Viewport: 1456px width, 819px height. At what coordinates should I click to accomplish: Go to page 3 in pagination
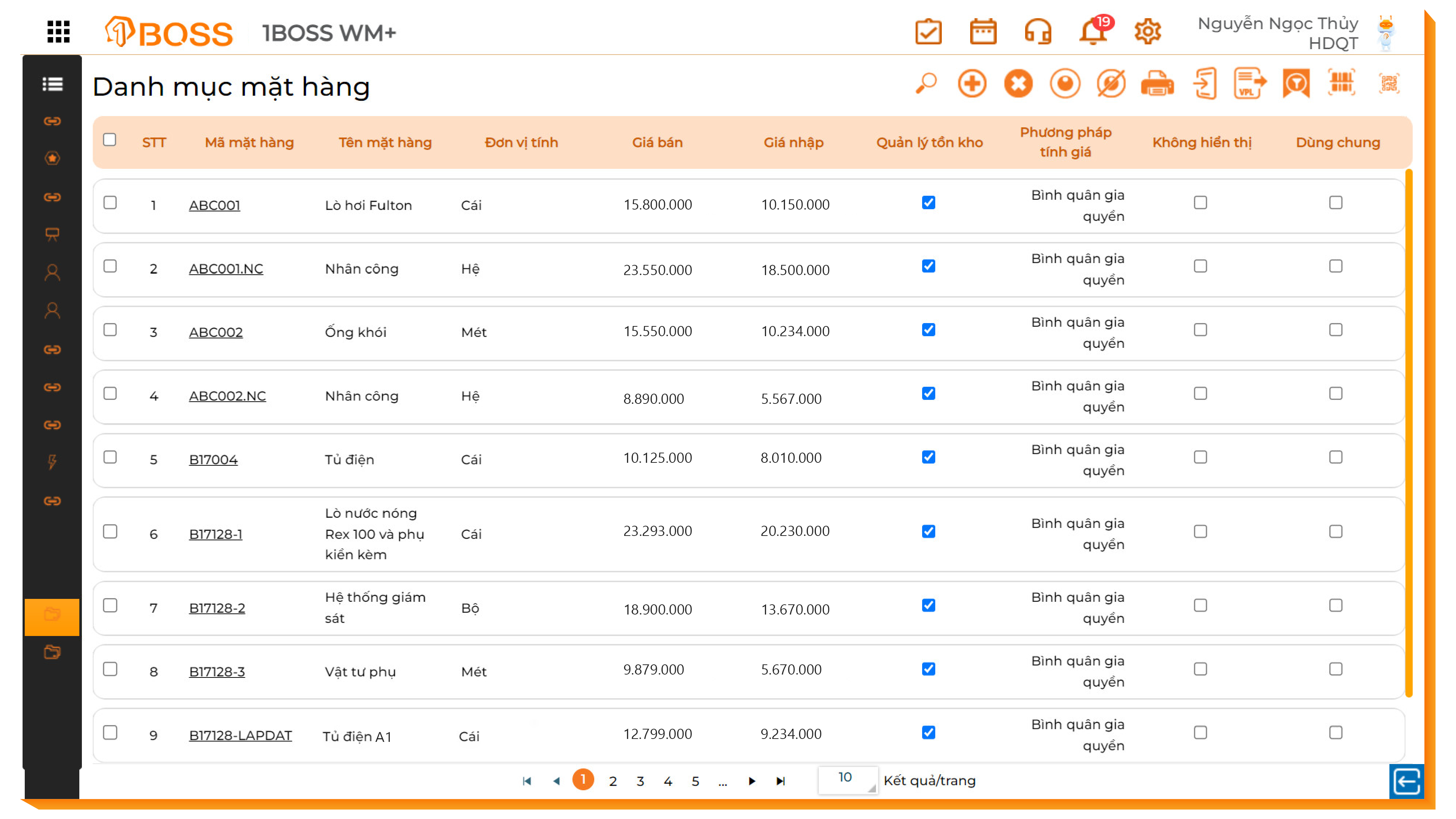[x=640, y=781]
